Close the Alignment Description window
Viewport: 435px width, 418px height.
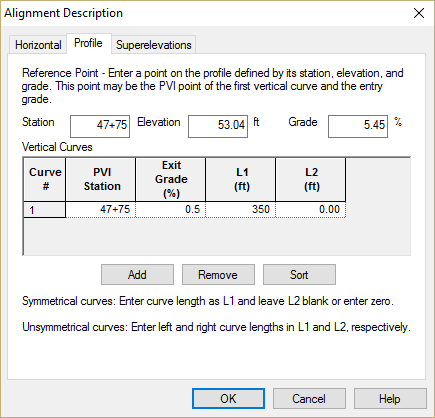(419, 13)
